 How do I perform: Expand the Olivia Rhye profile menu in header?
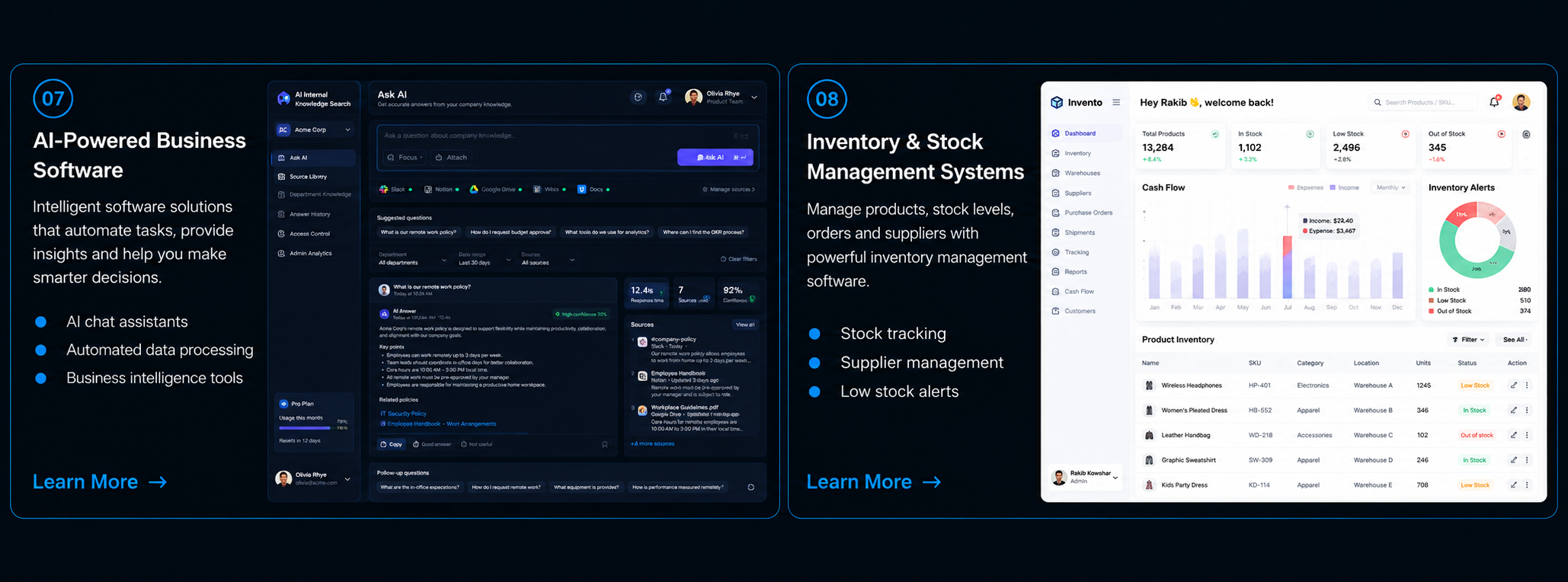[754, 98]
